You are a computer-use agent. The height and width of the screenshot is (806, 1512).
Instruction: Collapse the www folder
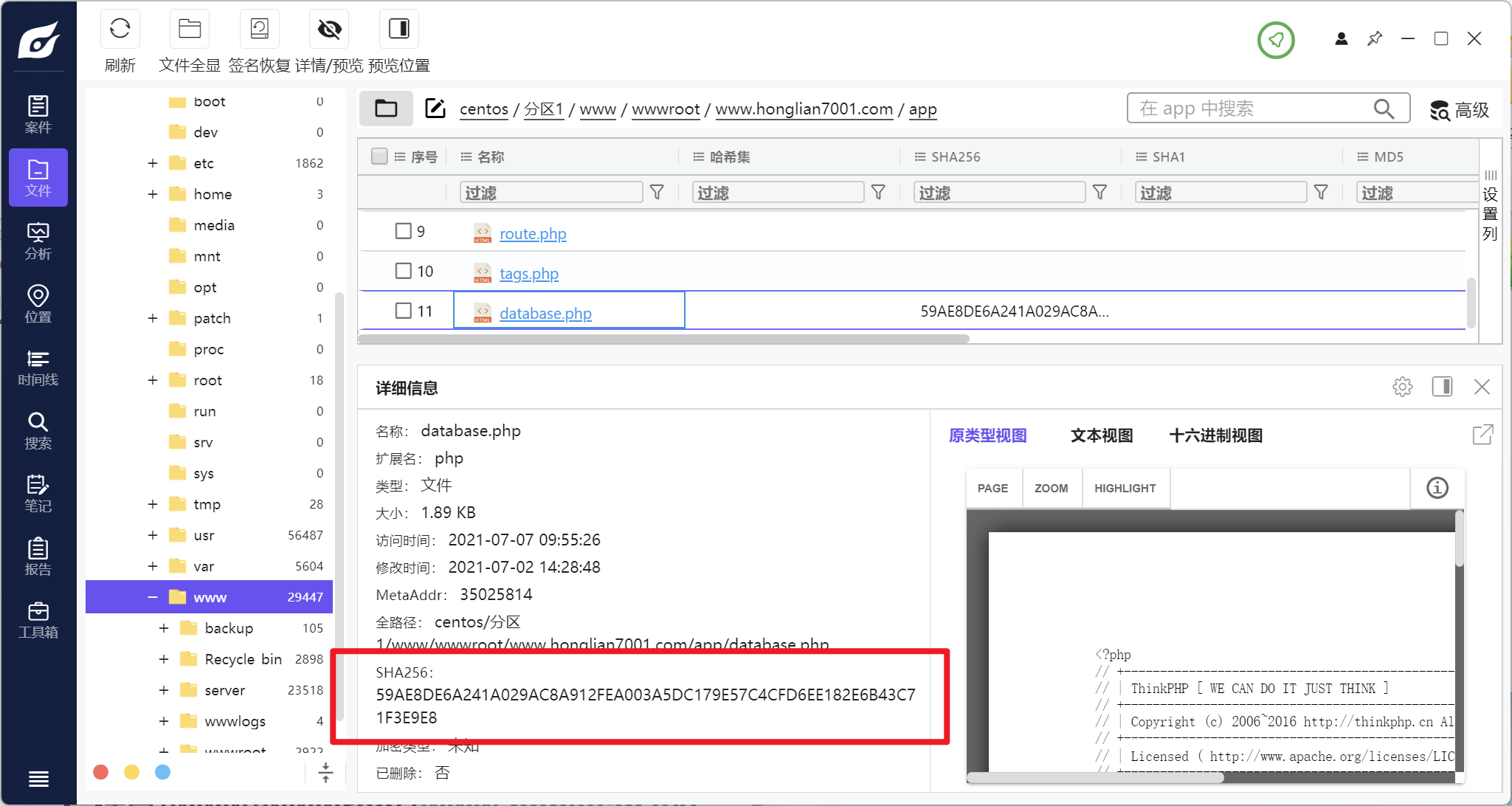point(153,597)
